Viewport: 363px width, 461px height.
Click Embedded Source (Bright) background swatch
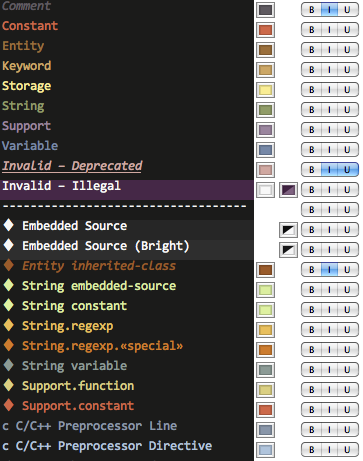(288, 250)
